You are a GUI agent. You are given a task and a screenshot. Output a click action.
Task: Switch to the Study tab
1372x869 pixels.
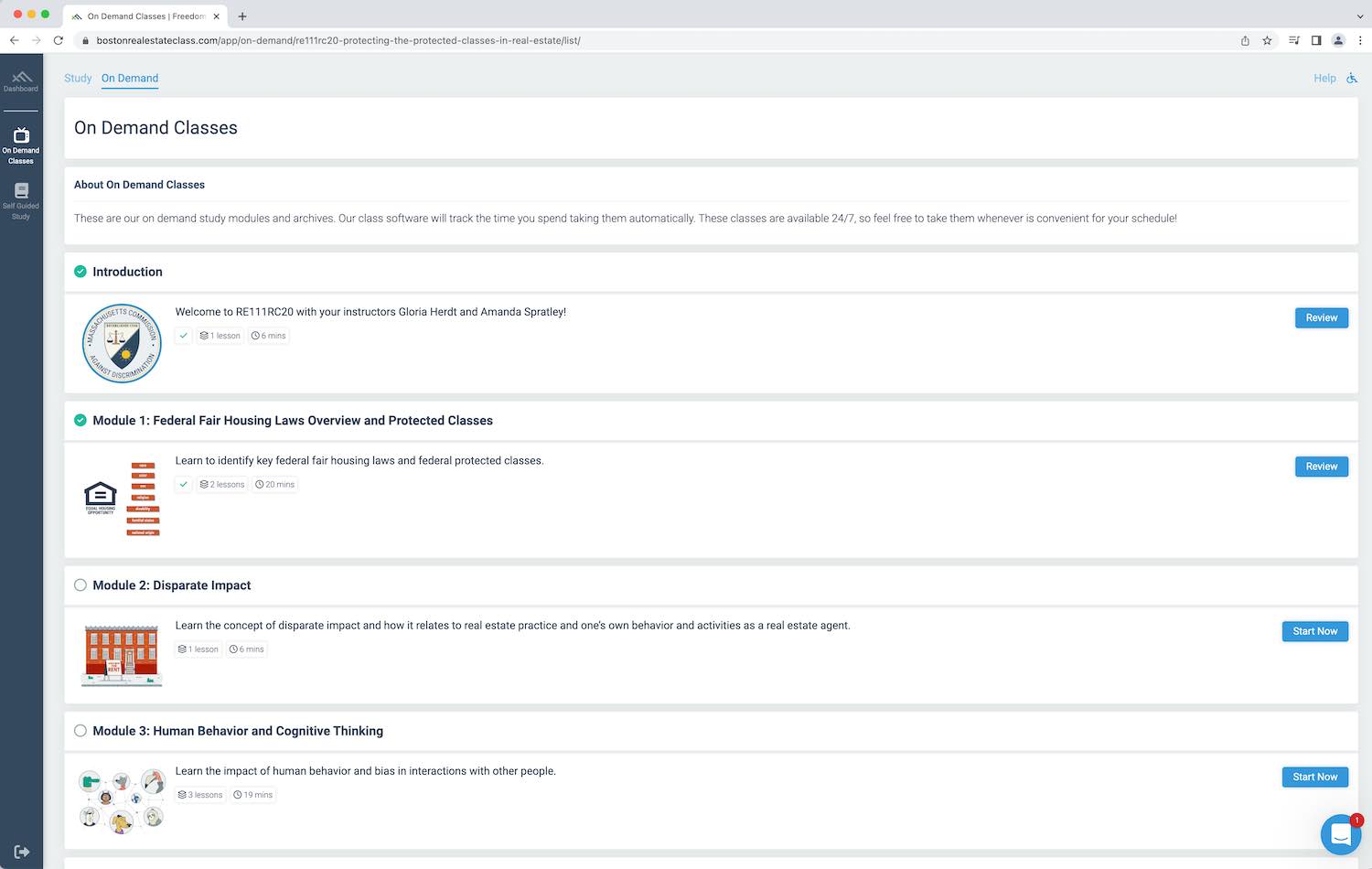tap(78, 79)
